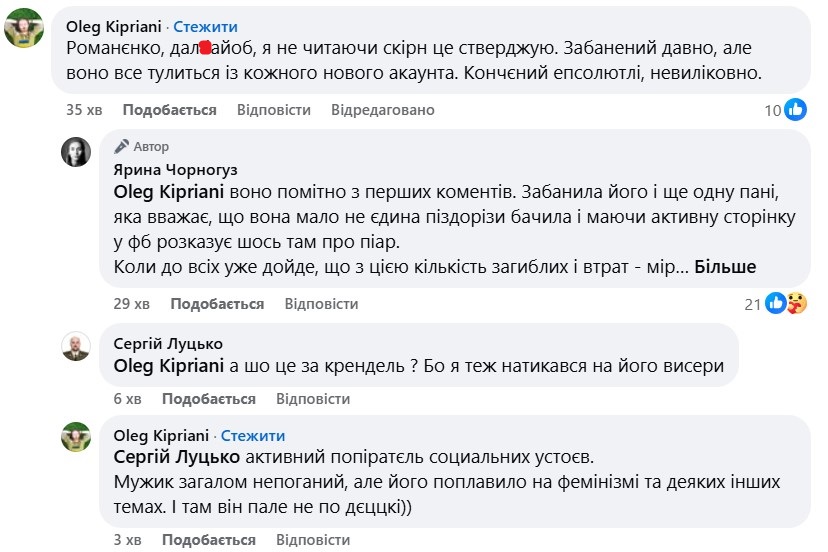Reply to the top Oleg Kipriani comment
The image size is (828, 552).
point(274,110)
